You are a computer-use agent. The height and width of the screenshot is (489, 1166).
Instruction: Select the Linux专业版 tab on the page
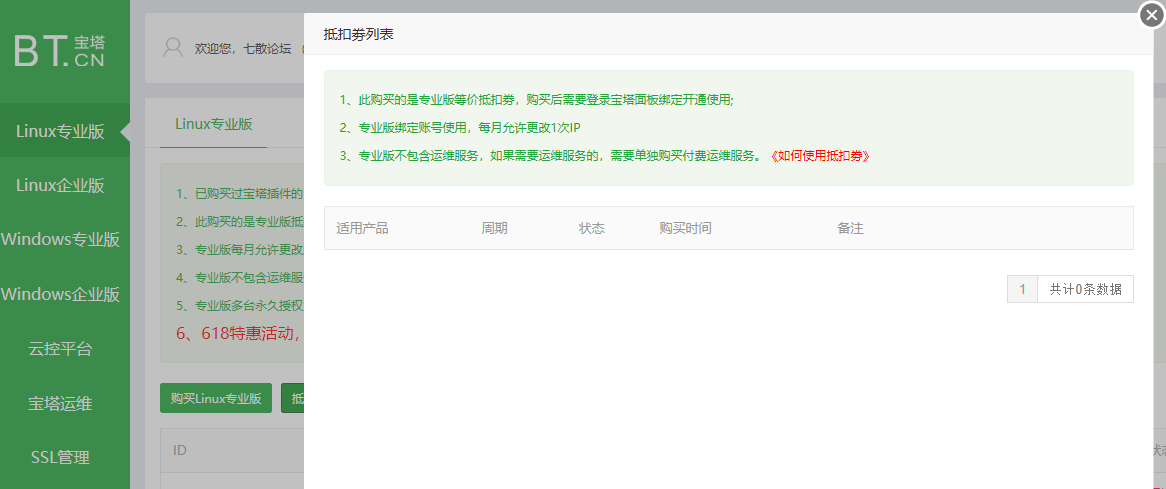click(x=213, y=124)
